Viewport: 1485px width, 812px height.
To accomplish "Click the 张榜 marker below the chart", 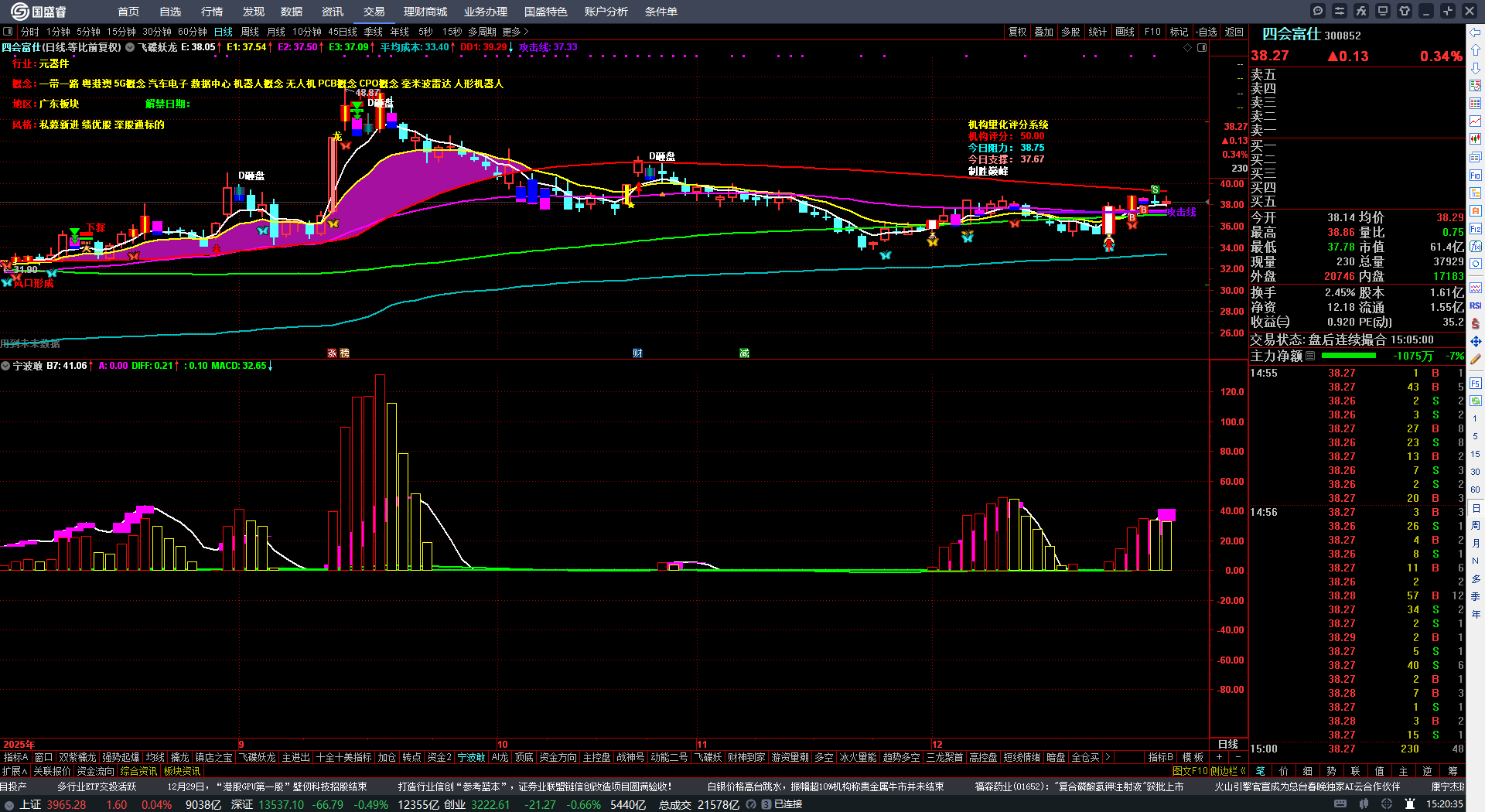I will point(338,353).
